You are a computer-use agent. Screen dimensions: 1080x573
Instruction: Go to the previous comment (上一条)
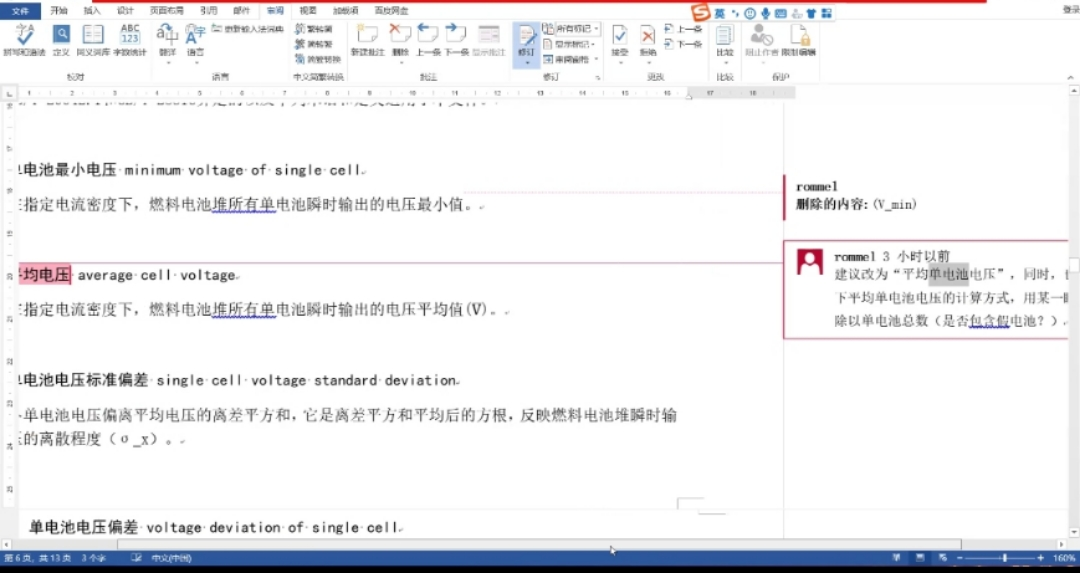pyautogui.click(x=428, y=38)
